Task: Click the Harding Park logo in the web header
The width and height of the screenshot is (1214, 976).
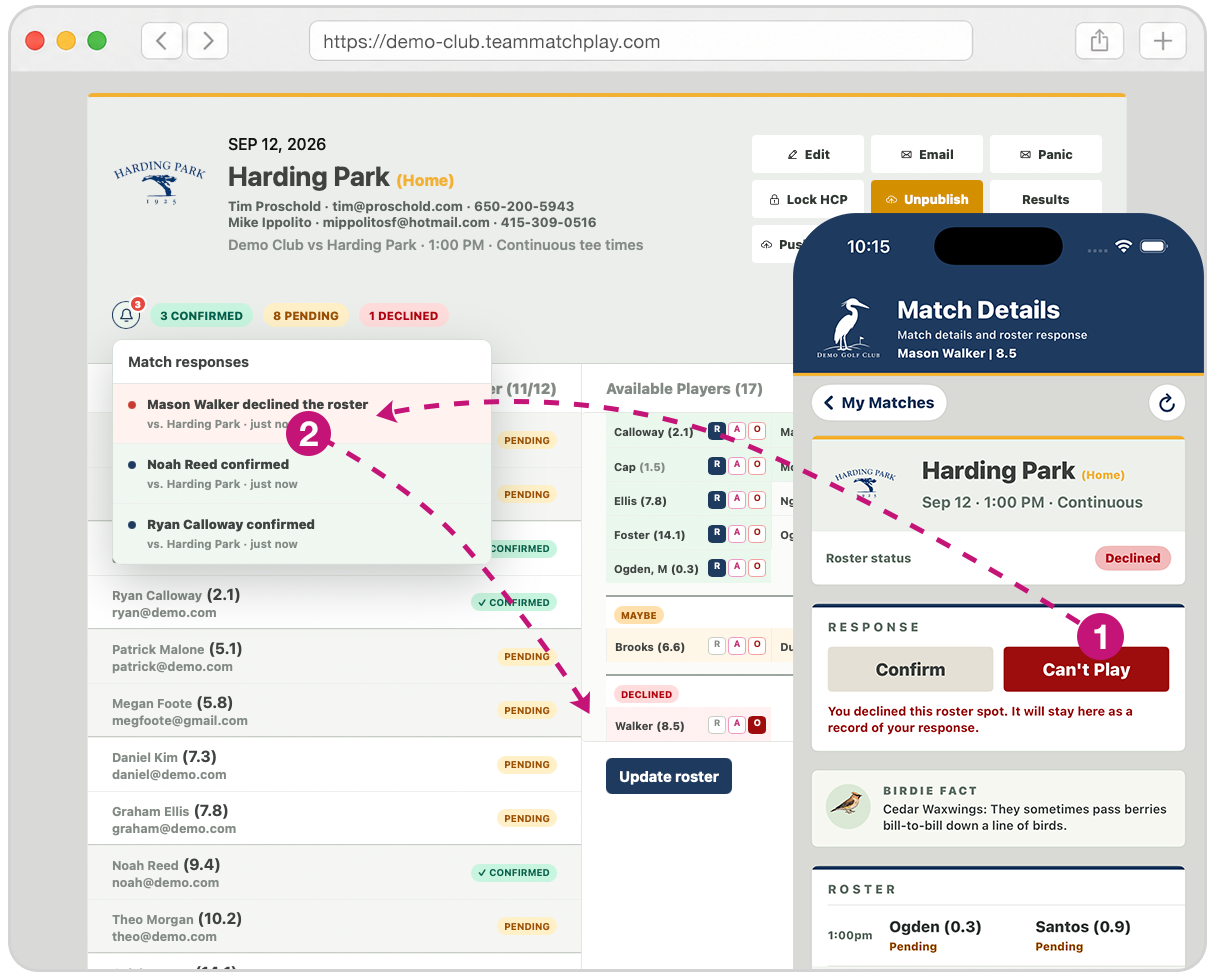Action: tap(159, 183)
